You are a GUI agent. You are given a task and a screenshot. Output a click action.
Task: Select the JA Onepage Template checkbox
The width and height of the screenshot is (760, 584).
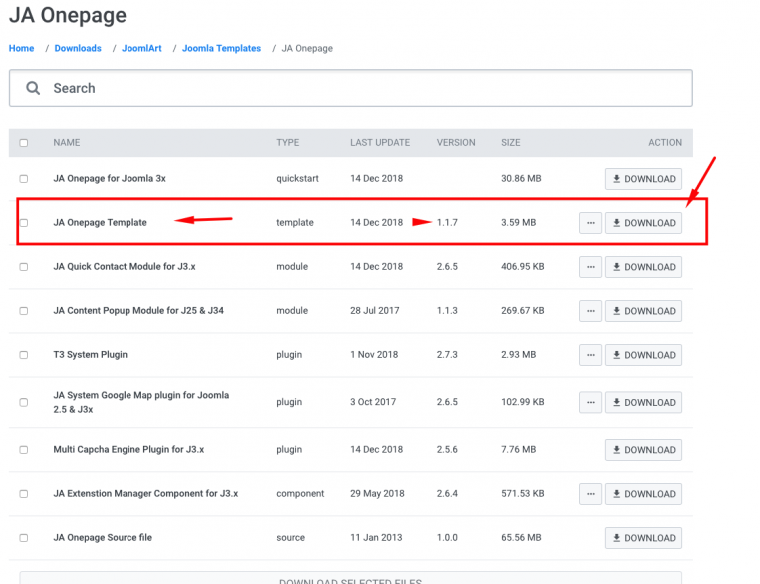pos(24,223)
